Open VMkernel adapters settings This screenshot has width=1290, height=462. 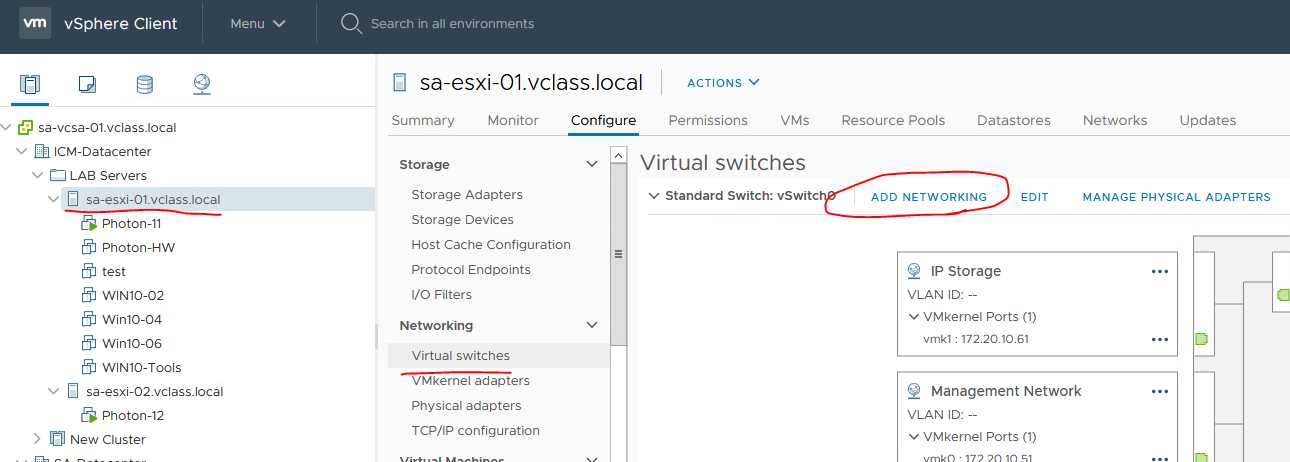pos(470,381)
